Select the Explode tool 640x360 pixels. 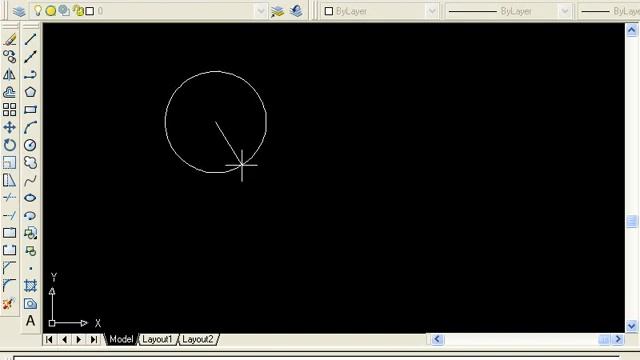(x=9, y=303)
